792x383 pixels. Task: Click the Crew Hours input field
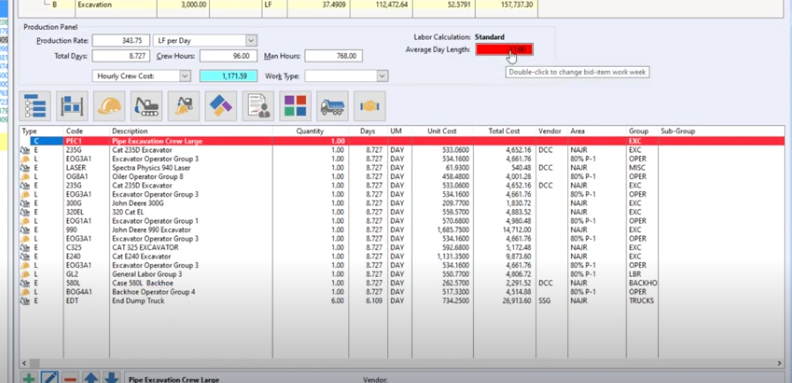click(229, 56)
